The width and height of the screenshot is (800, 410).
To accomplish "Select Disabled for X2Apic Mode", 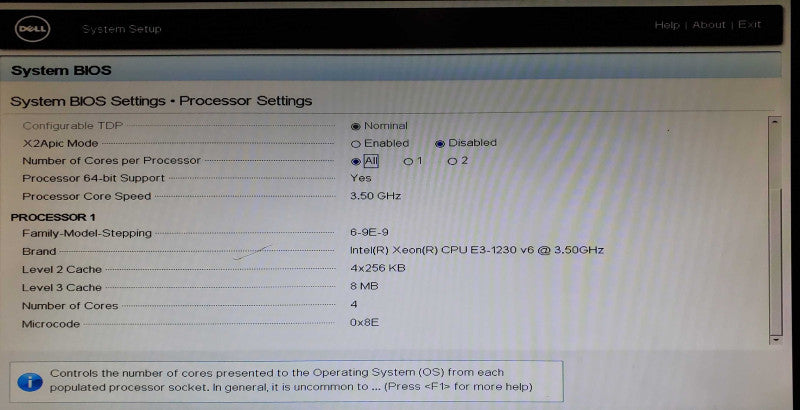I will [440, 143].
